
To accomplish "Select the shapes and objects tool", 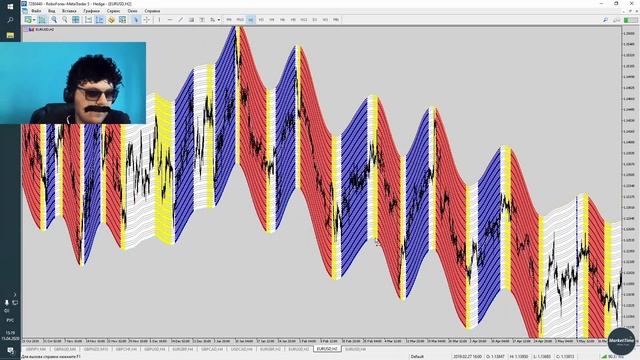I will tap(212, 20).
